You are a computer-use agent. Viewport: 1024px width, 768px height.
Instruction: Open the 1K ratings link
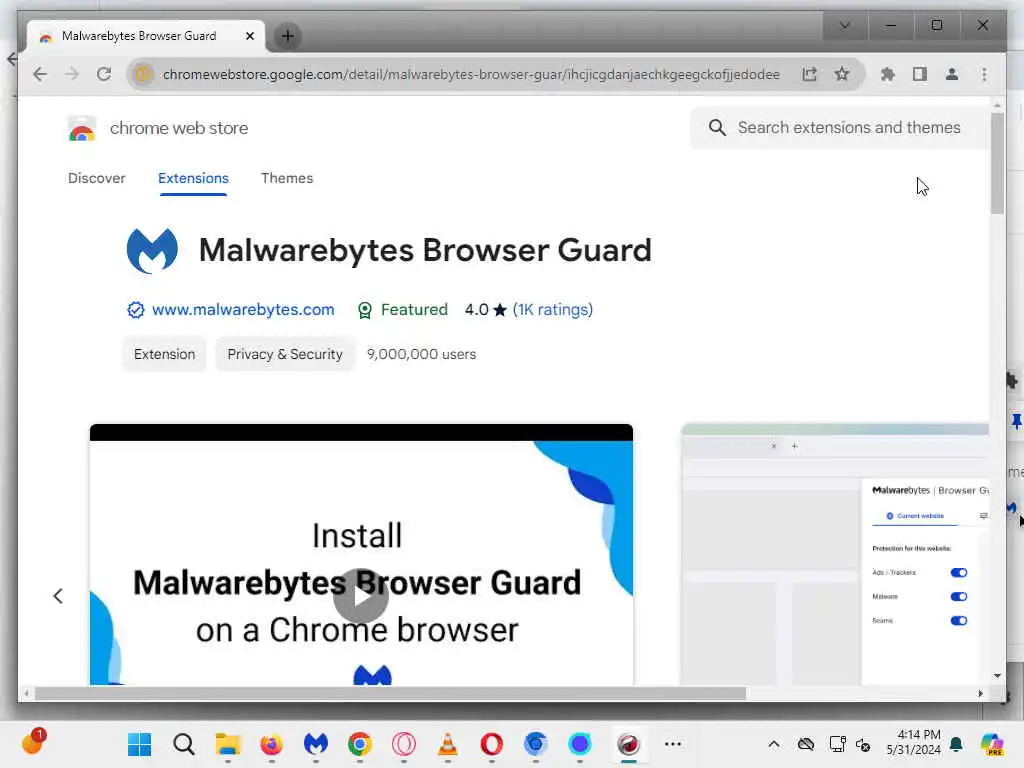(552, 310)
